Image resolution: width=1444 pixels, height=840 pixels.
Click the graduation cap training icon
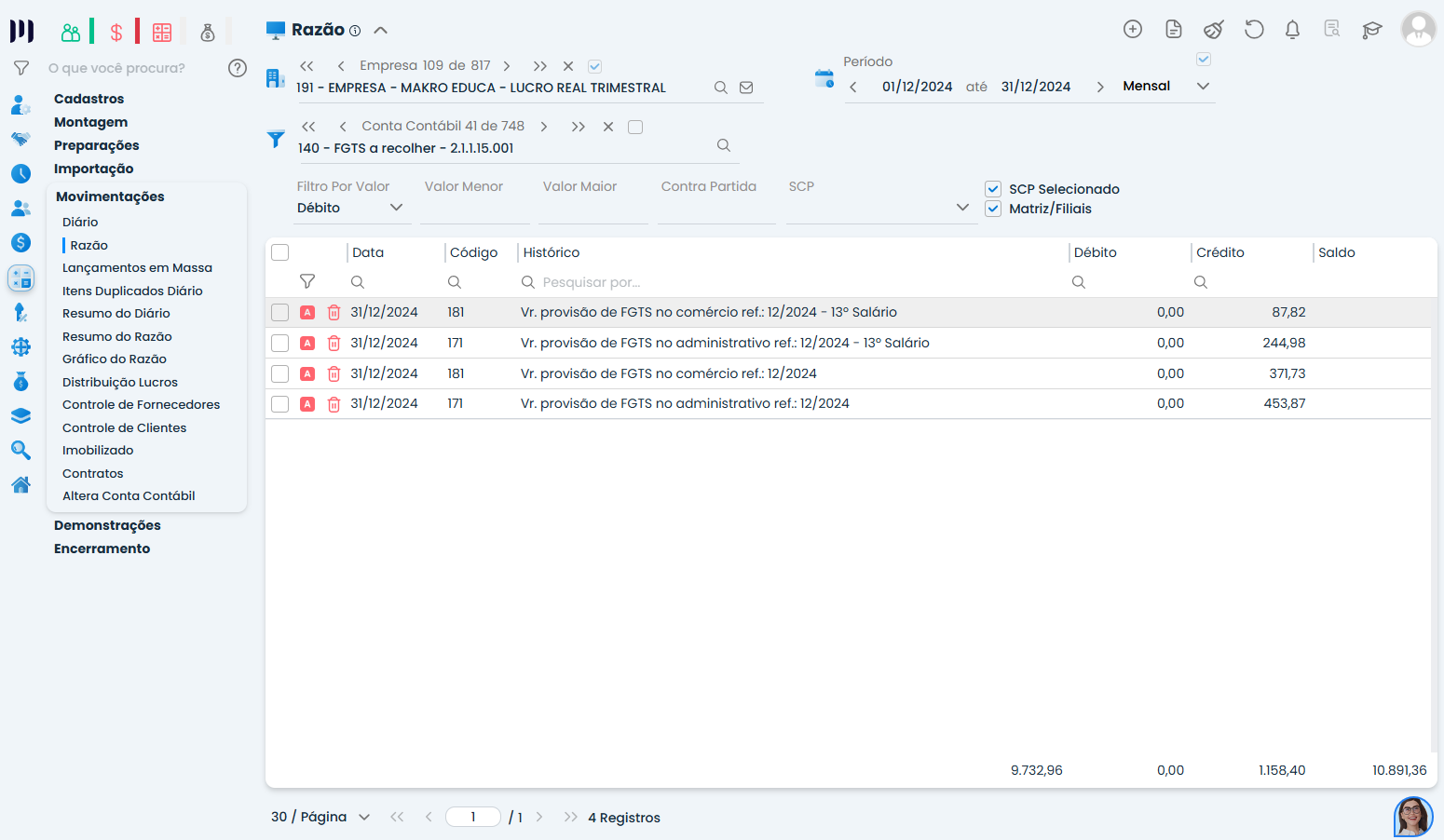(1371, 30)
